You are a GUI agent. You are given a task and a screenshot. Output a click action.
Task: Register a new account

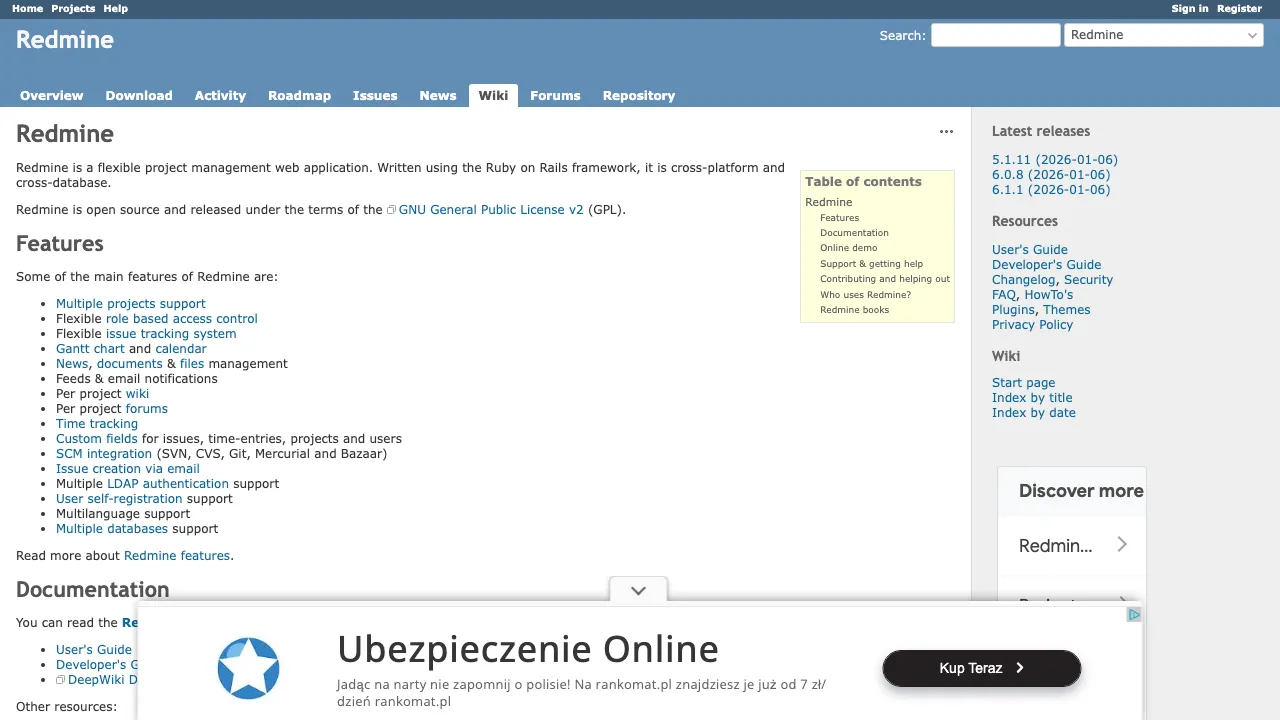[x=1239, y=8]
